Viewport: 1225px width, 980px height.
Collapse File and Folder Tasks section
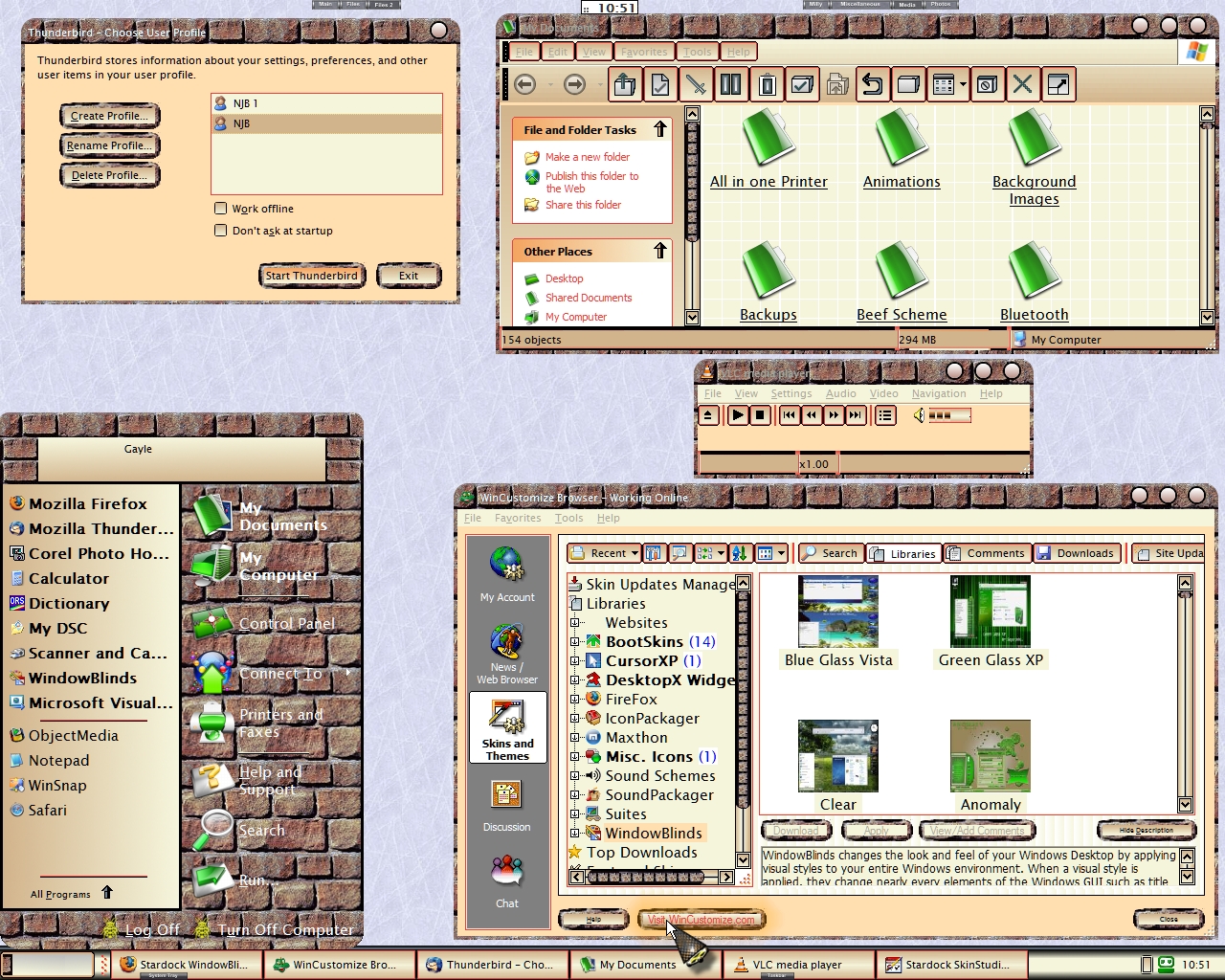[x=660, y=129]
